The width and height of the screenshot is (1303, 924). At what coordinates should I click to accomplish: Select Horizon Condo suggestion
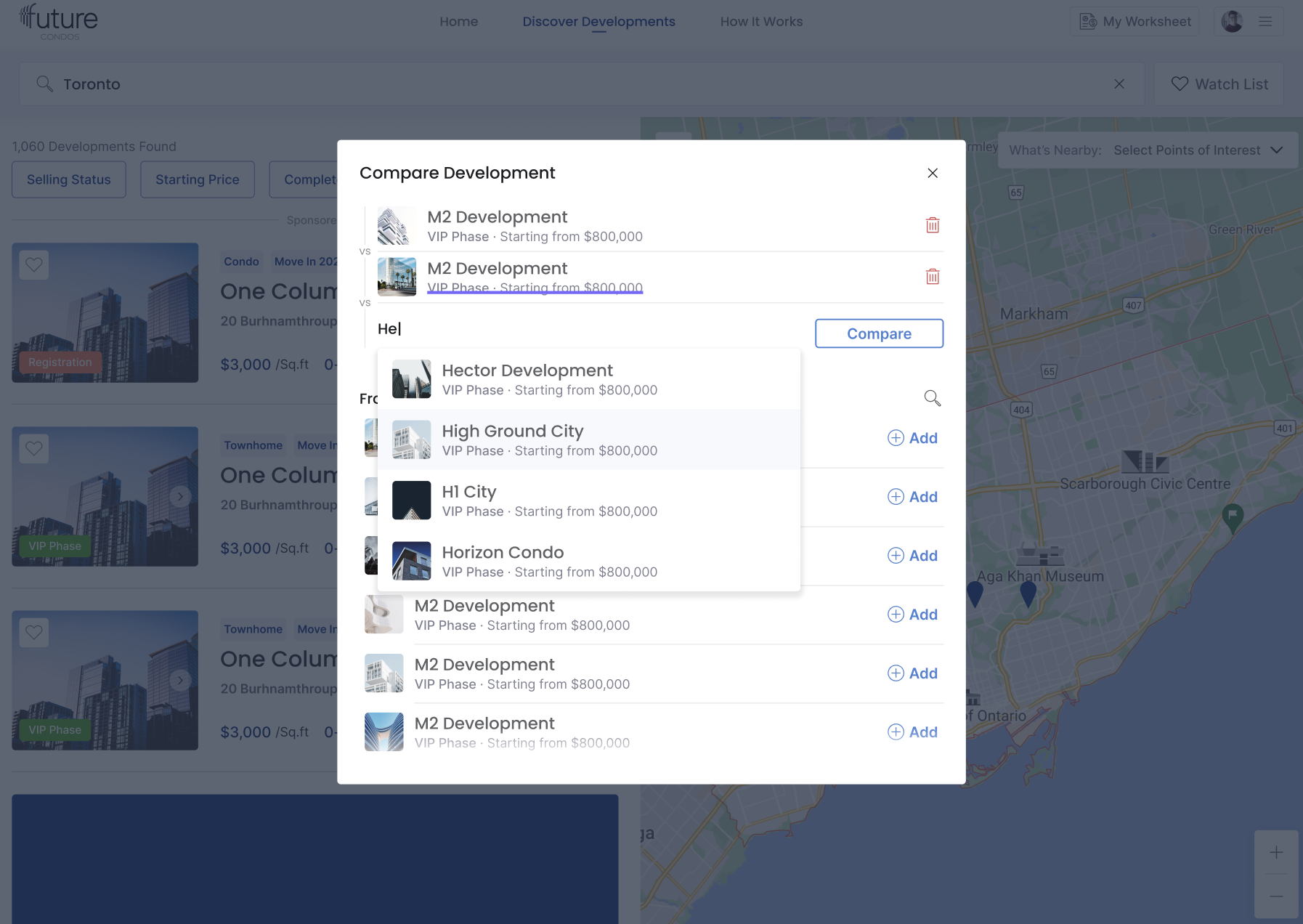click(589, 561)
